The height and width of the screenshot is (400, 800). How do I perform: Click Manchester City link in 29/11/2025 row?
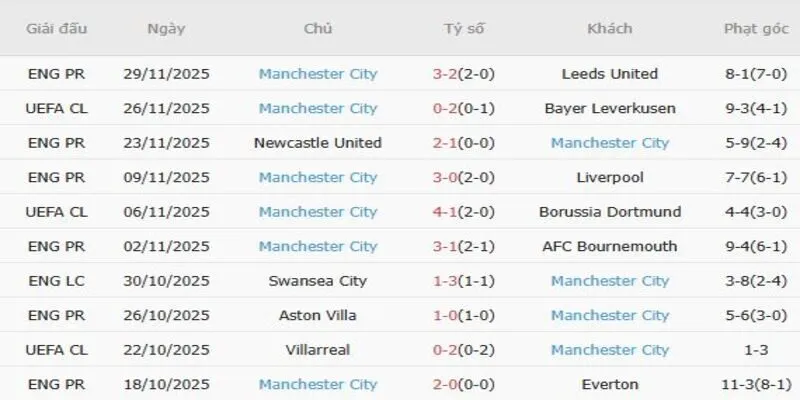click(x=318, y=74)
